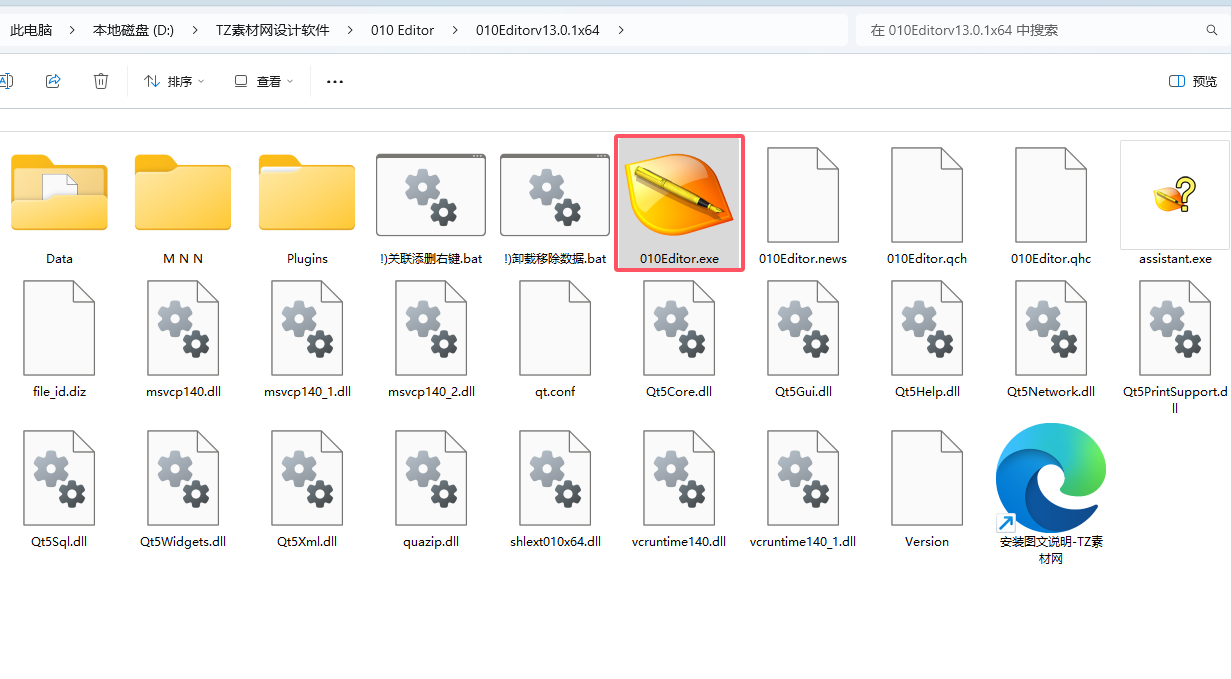Navigate to the 010 Editor breadcrumb
The image size is (1231, 679).
pyautogui.click(x=402, y=30)
